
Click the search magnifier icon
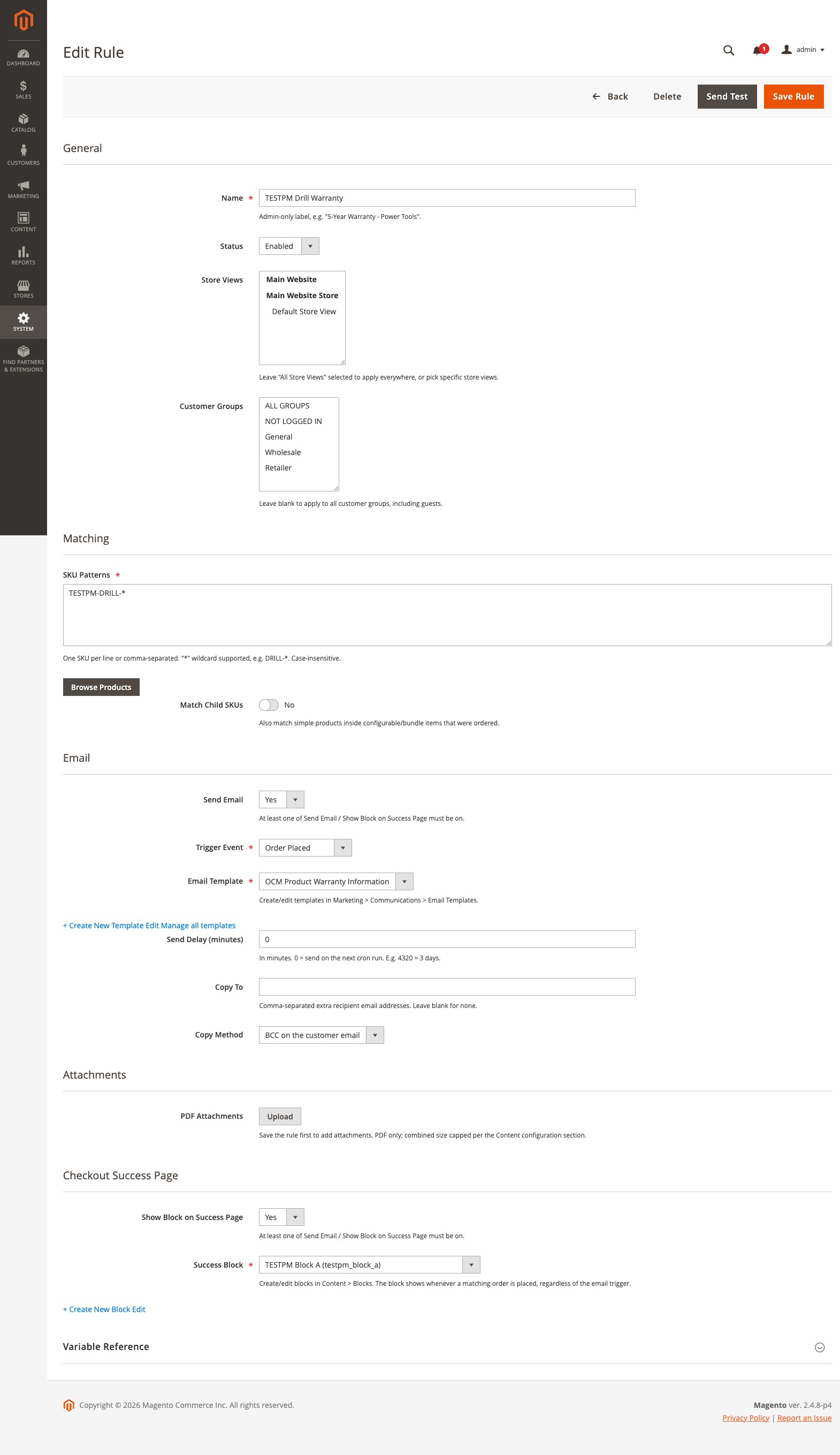pyautogui.click(x=729, y=50)
